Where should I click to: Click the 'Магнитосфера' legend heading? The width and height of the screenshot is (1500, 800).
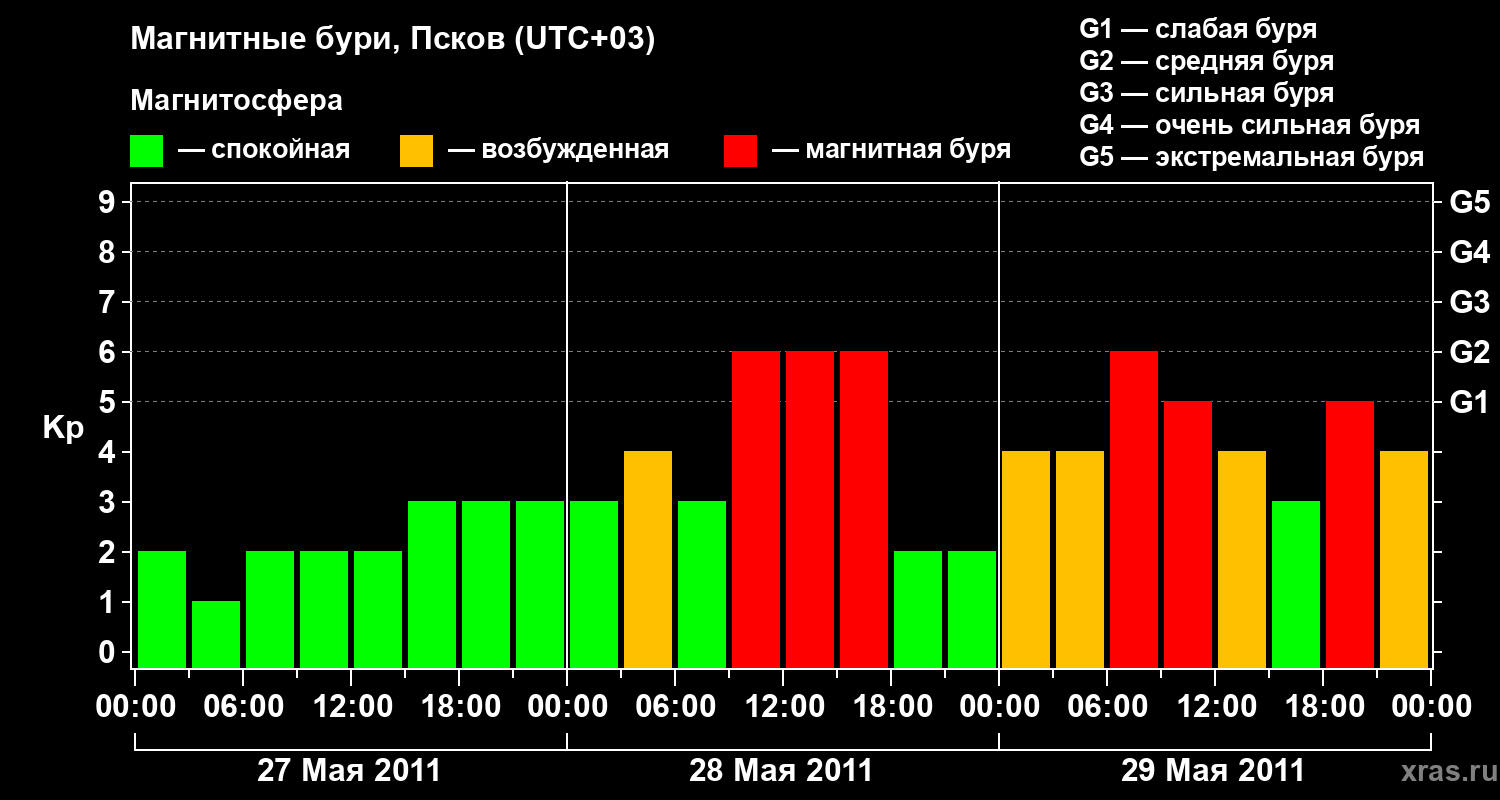[236, 101]
